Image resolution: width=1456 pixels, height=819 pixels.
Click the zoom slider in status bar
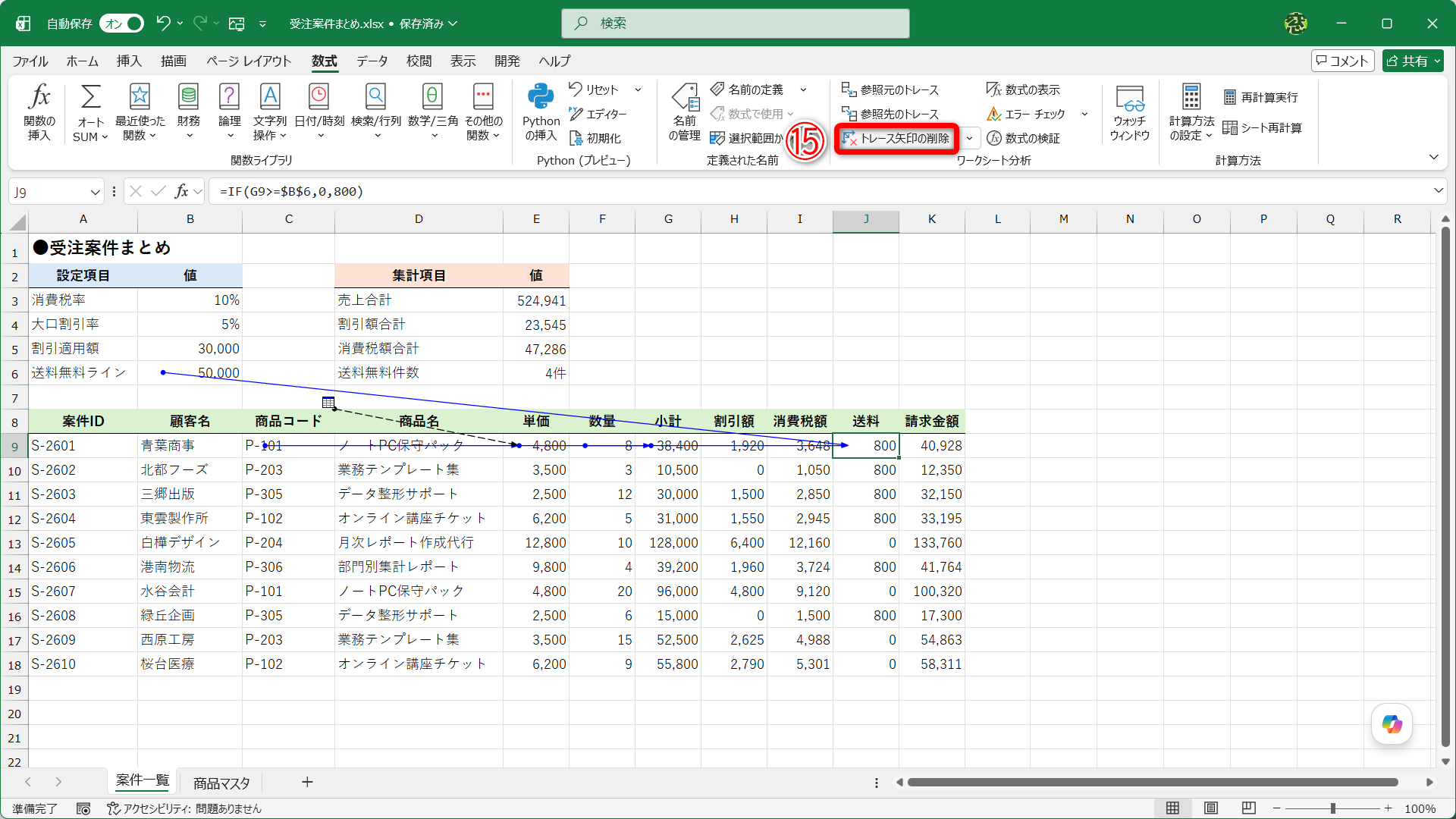point(1332,808)
